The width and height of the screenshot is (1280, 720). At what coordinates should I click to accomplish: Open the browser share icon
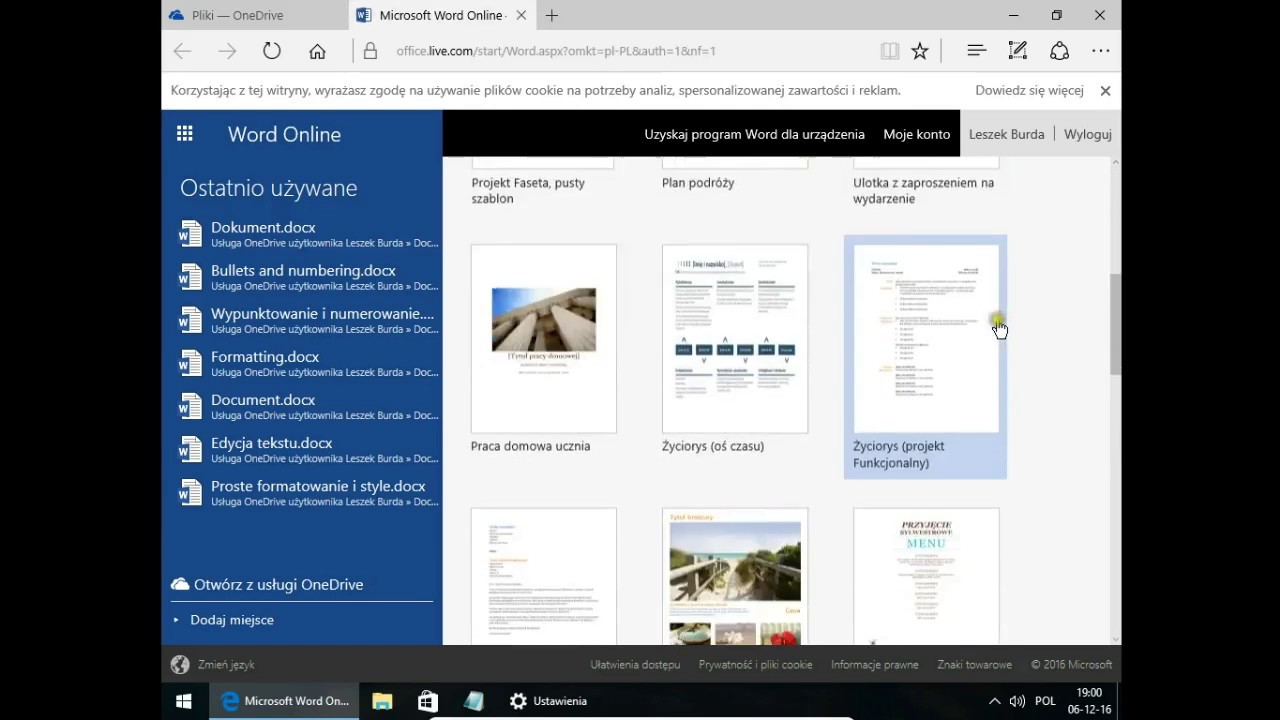pos(1060,51)
